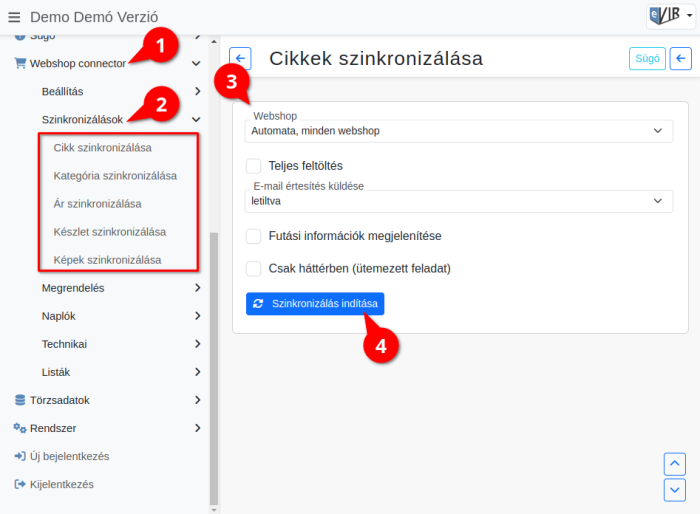
Task: Click the Szinkronizálás indítása button
Action: (315, 304)
